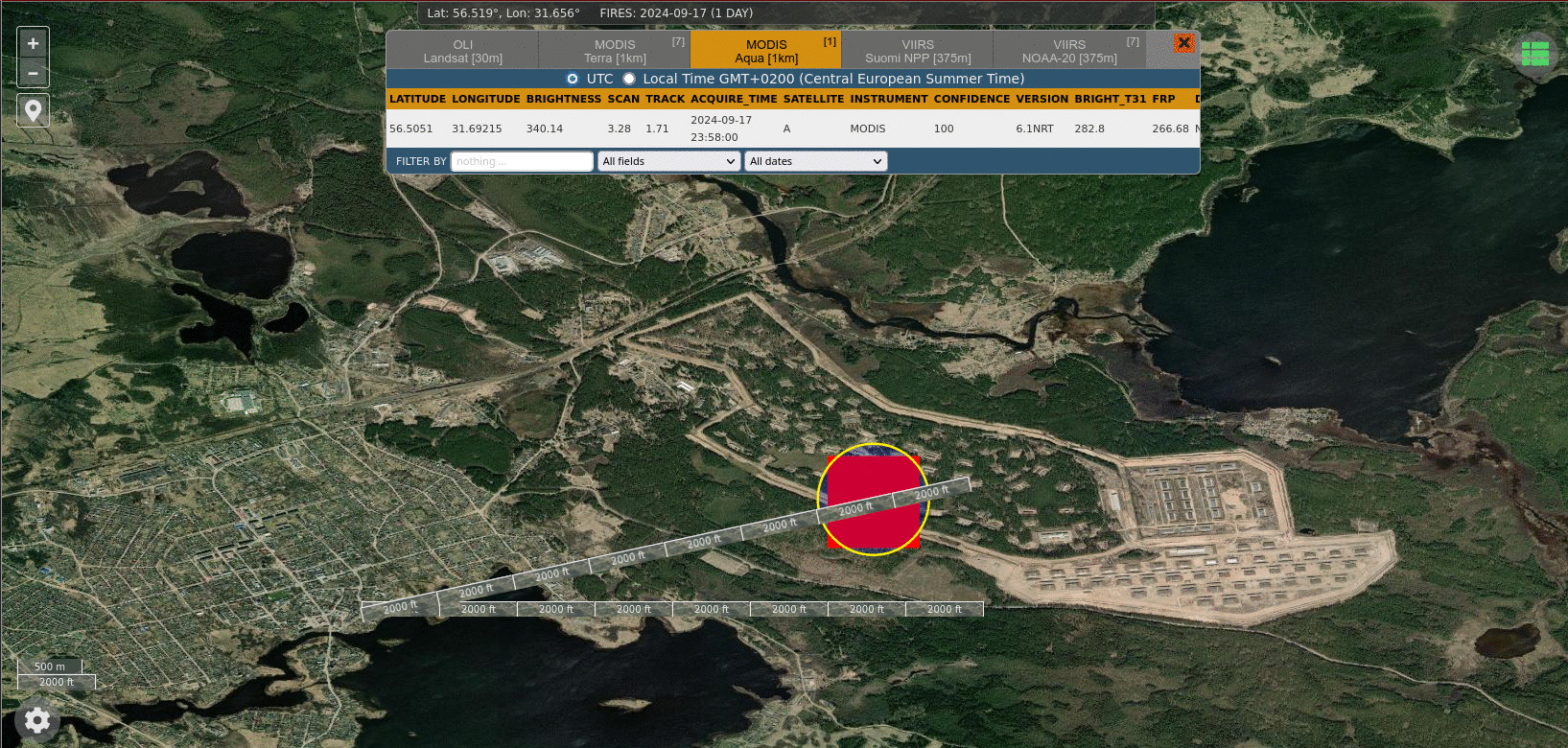Sort by BRIGHTNESS column header

click(563, 99)
